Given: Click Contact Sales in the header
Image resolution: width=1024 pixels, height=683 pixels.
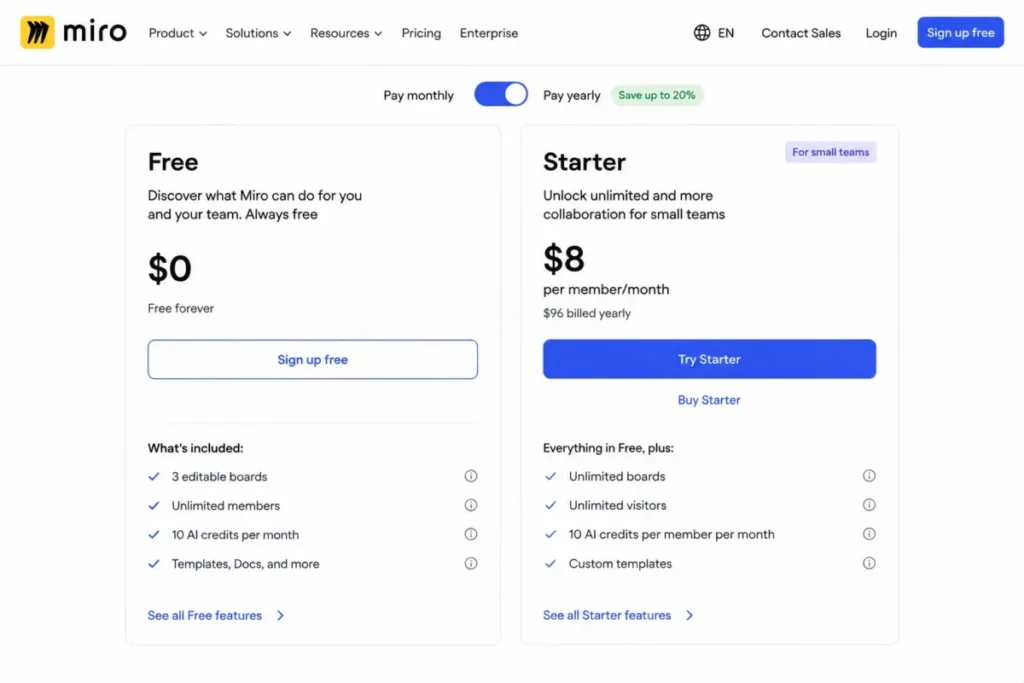Looking at the screenshot, I should click(x=801, y=33).
